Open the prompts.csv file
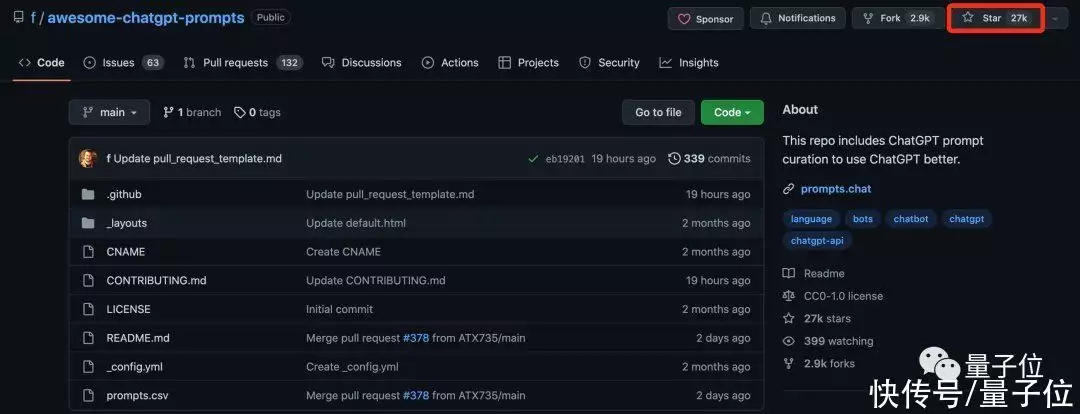This screenshot has height=414, width=1080. point(137,395)
